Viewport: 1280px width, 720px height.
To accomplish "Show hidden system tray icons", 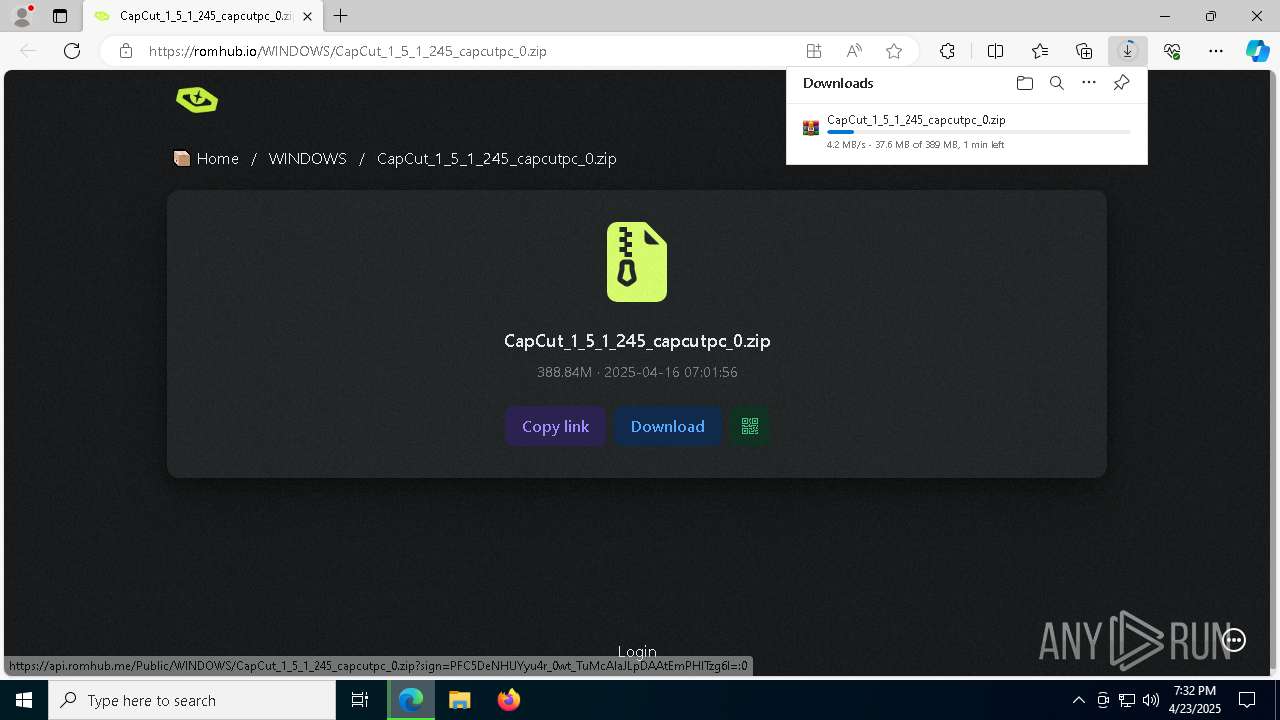I will click(x=1078, y=700).
